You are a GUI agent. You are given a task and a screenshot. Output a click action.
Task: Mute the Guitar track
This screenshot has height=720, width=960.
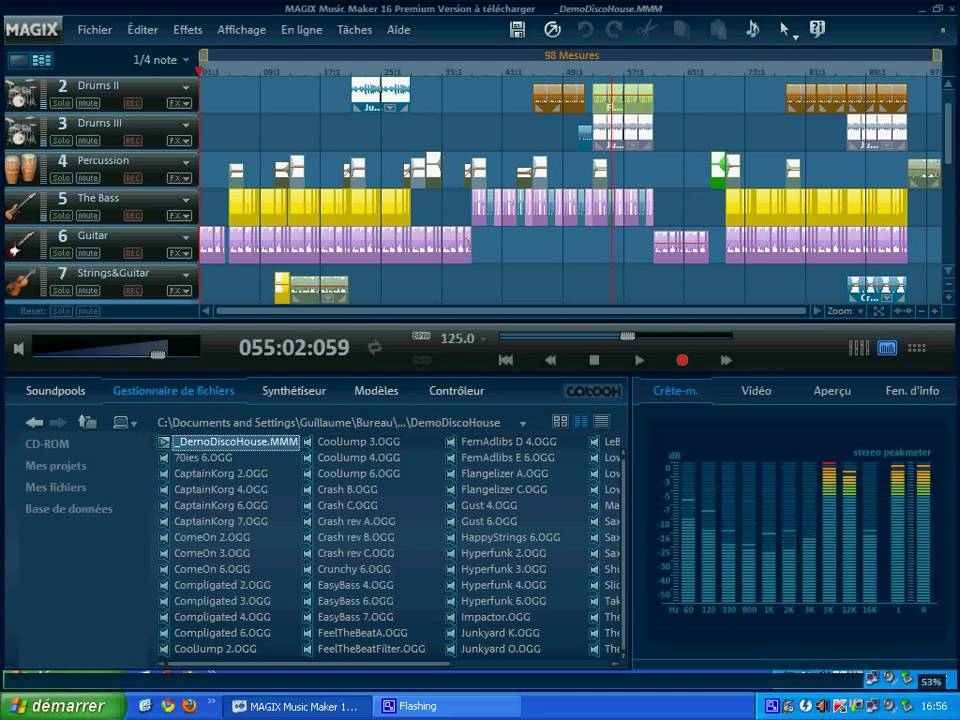88,253
